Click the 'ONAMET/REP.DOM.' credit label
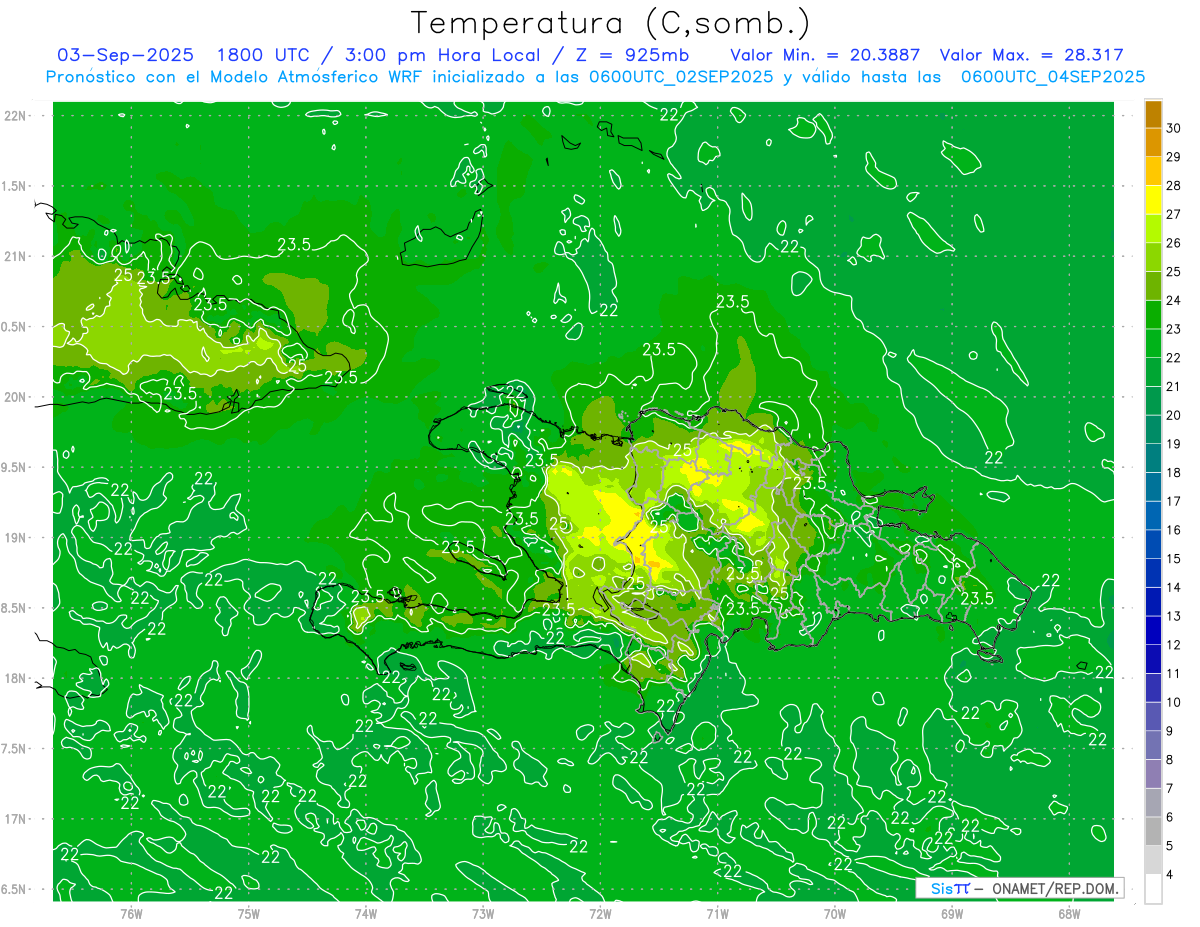This screenshot has height=927, width=1200. pyautogui.click(x=1054, y=888)
